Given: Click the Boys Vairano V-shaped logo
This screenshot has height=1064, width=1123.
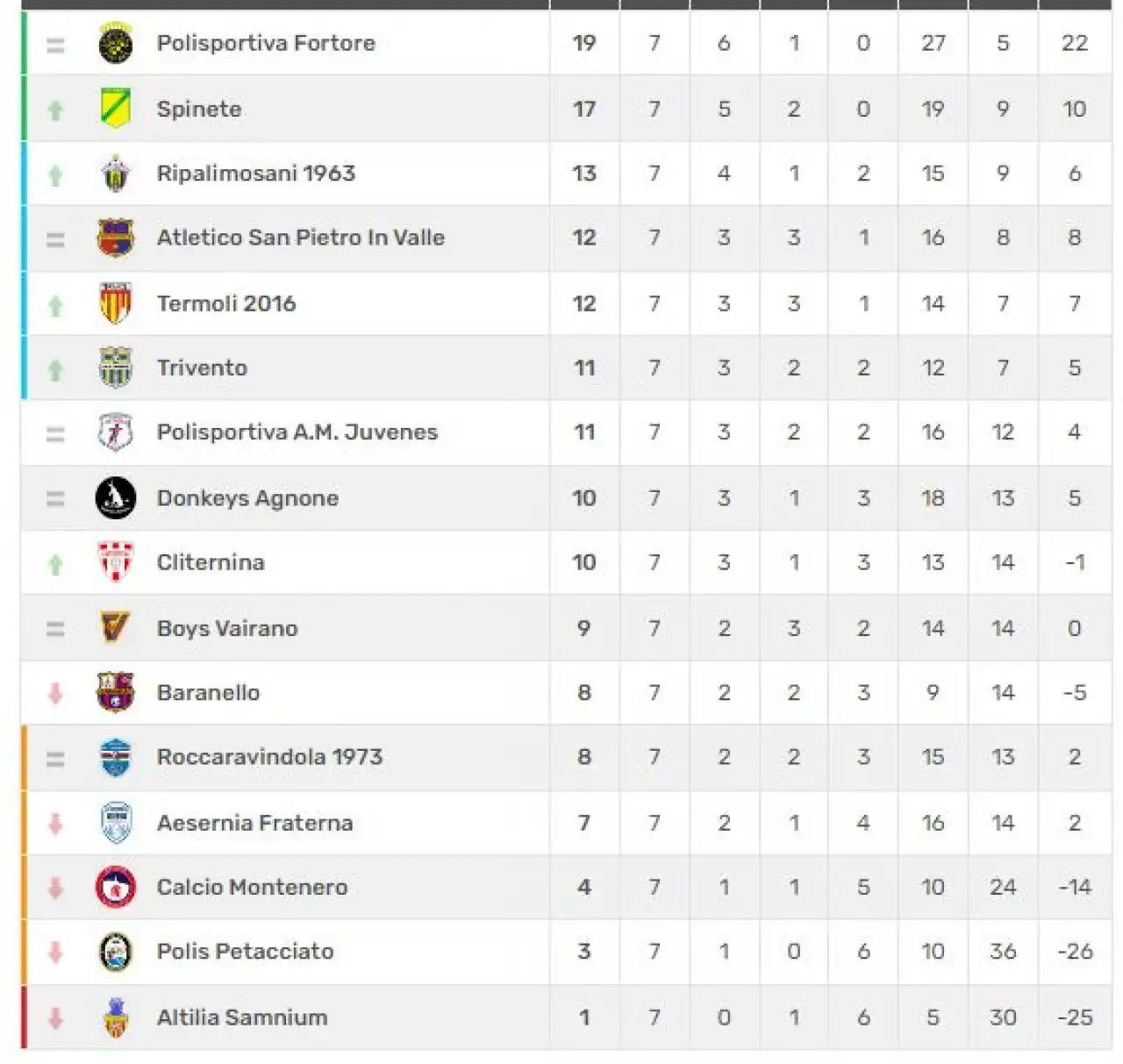Looking at the screenshot, I should pyautogui.click(x=115, y=628).
